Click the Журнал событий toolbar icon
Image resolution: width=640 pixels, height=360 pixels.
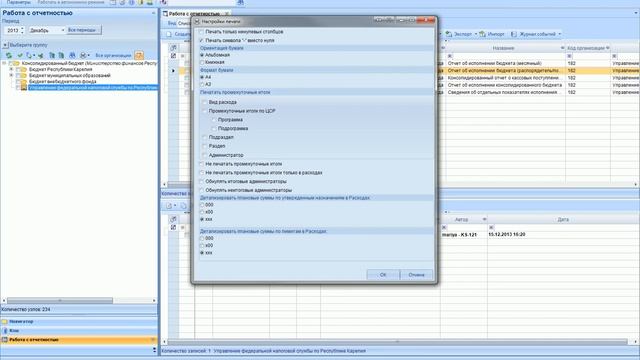point(514,34)
